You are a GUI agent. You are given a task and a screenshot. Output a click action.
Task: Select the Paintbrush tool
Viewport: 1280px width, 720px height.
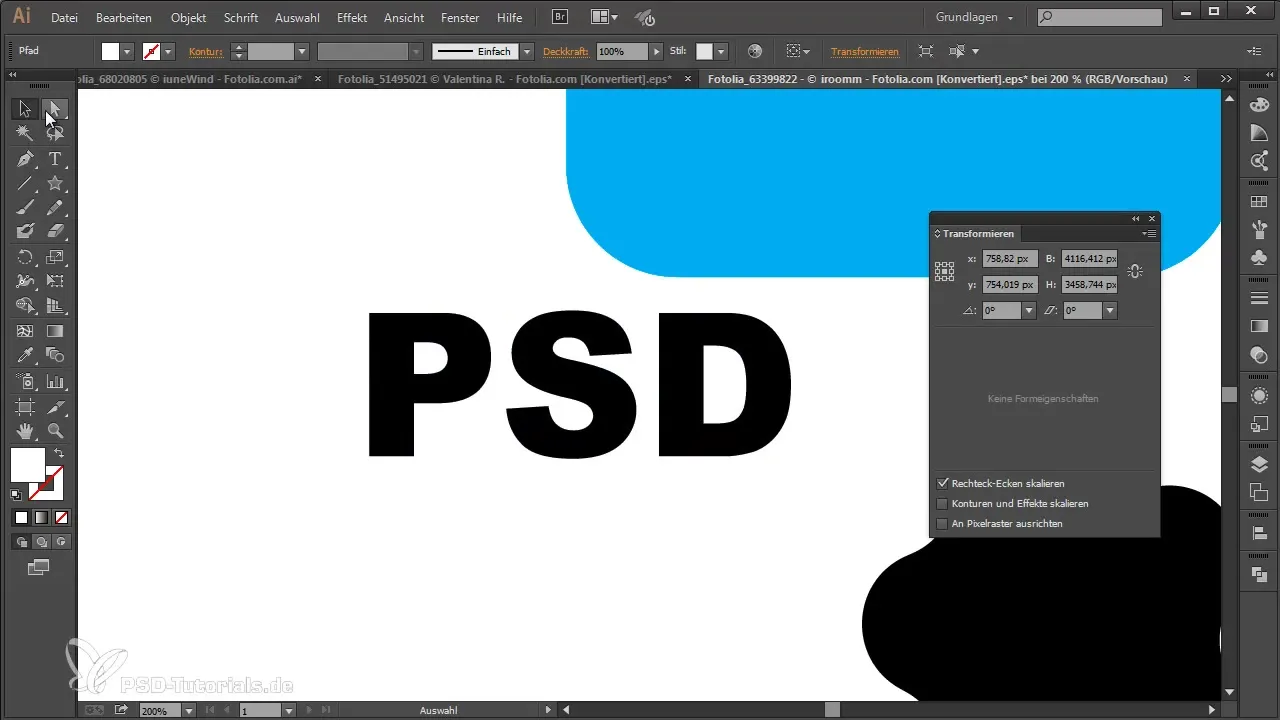tap(25, 207)
